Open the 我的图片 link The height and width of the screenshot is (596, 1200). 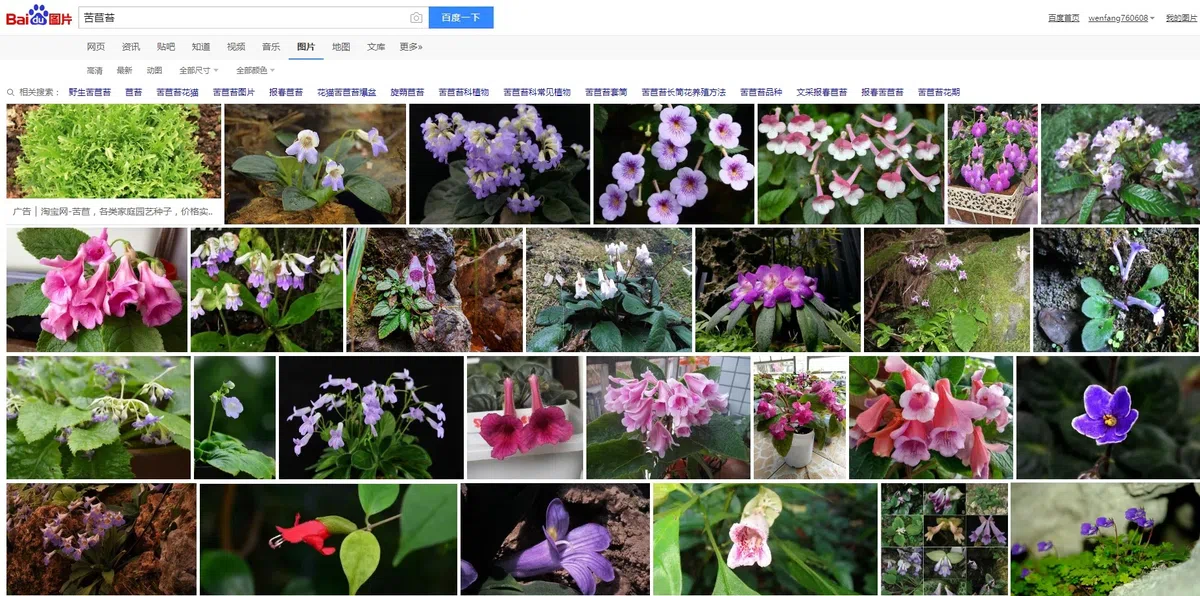coord(1182,18)
